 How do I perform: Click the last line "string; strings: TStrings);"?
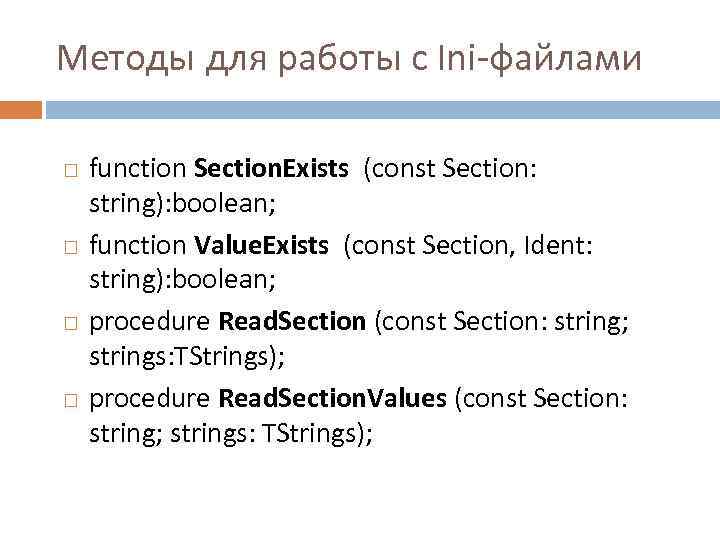[x=230, y=433]
